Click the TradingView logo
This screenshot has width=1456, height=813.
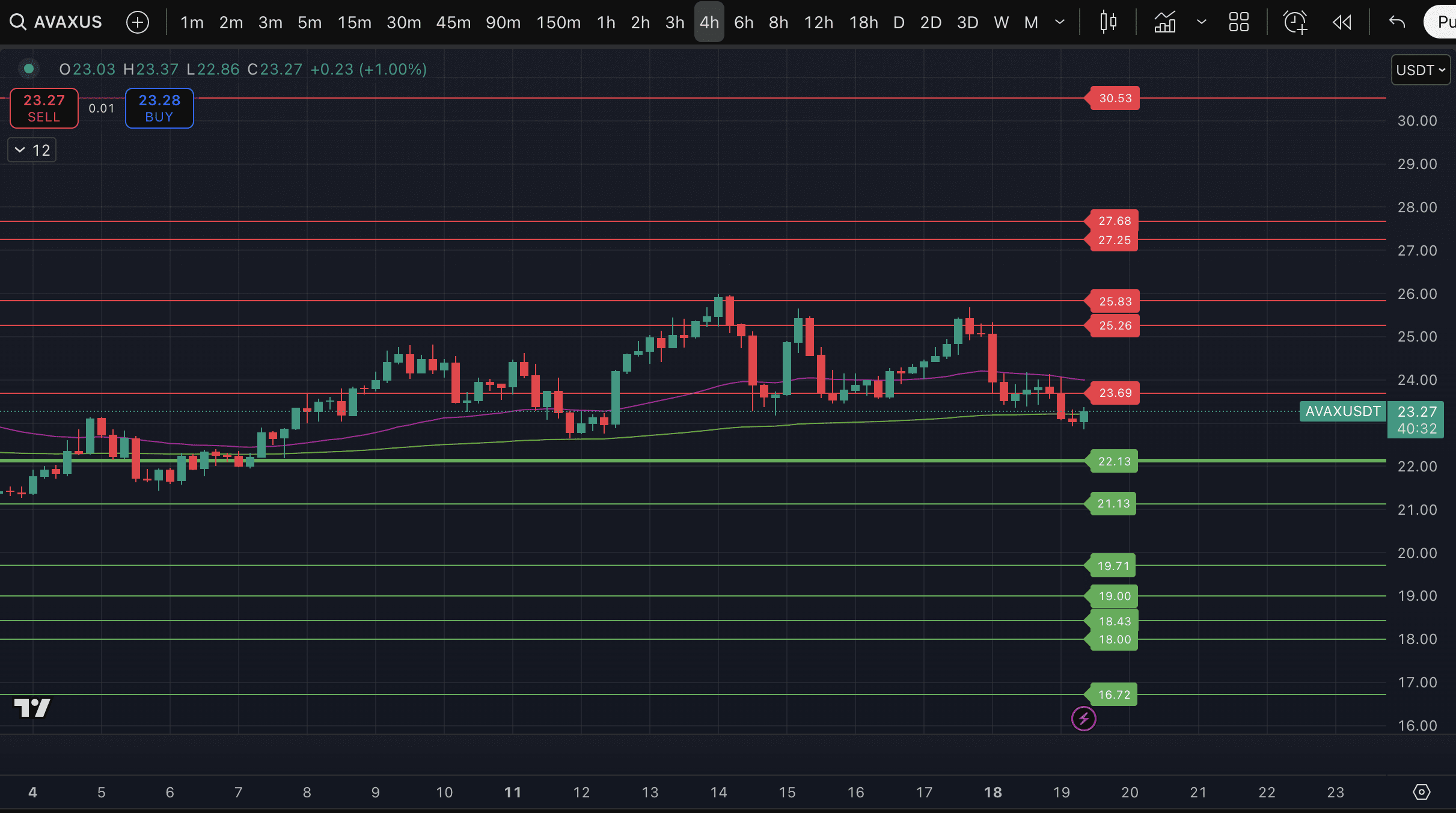point(32,707)
